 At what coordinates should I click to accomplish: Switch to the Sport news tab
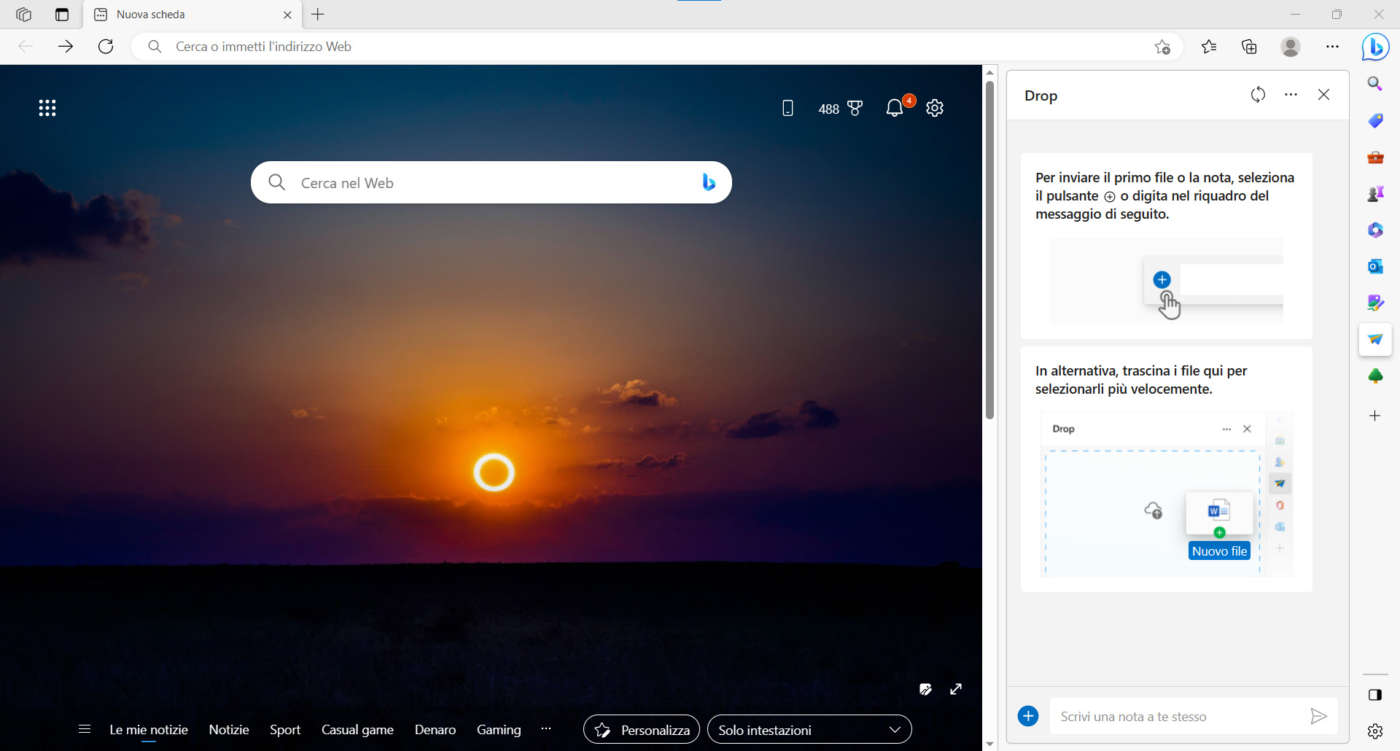284,729
